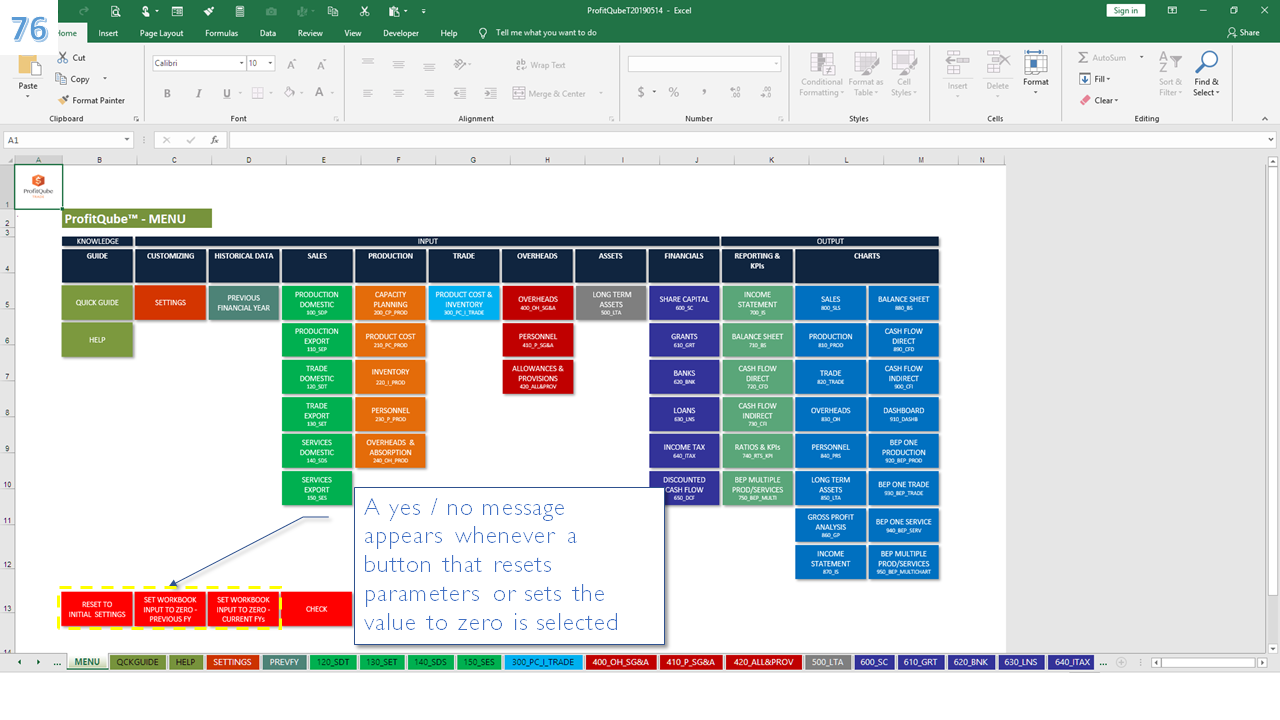This screenshot has height=720, width=1280.
Task: Open the INCOME TAX 640_ITAX button
Action: click(684, 451)
